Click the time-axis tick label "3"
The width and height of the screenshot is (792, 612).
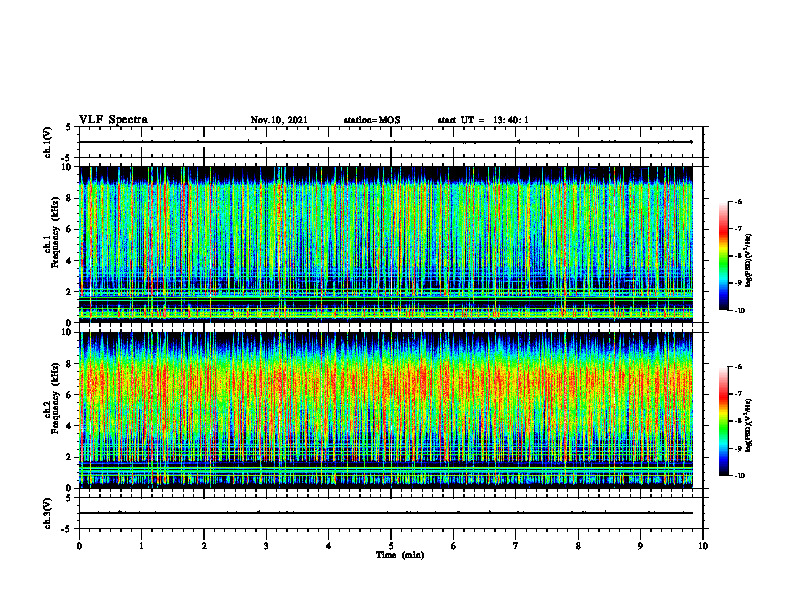266,546
